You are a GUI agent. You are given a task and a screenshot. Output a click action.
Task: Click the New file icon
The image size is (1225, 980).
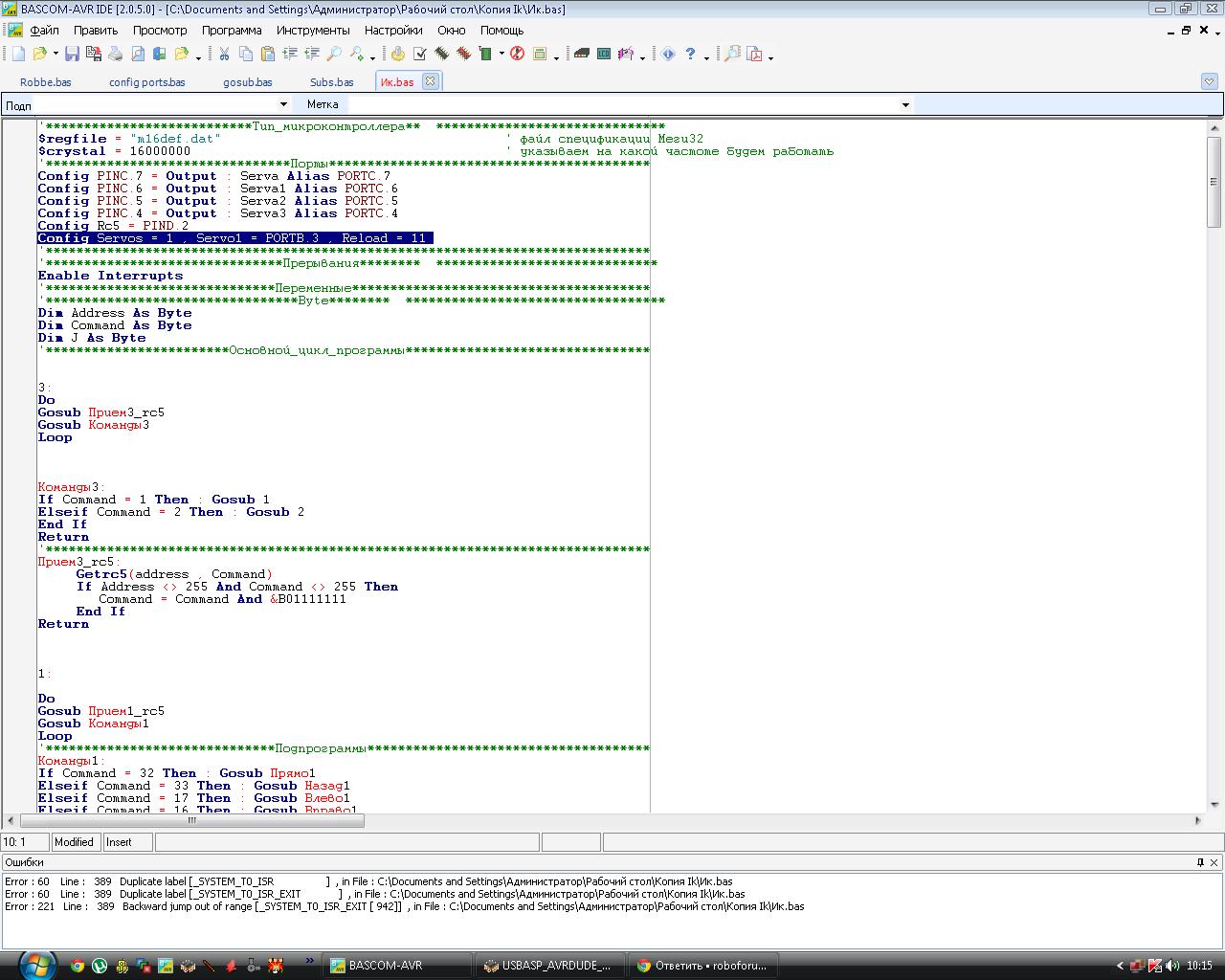pos(18,55)
